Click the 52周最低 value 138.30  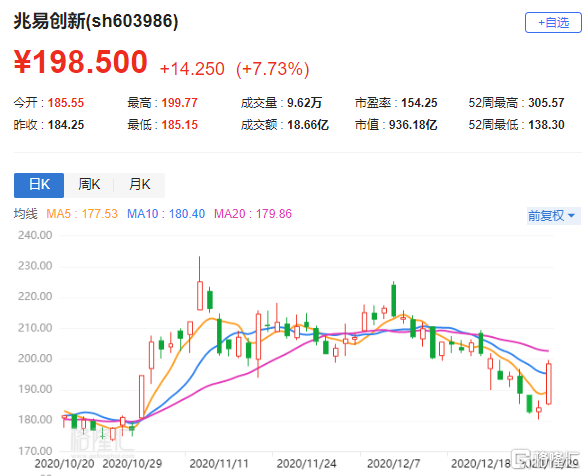pos(546,125)
